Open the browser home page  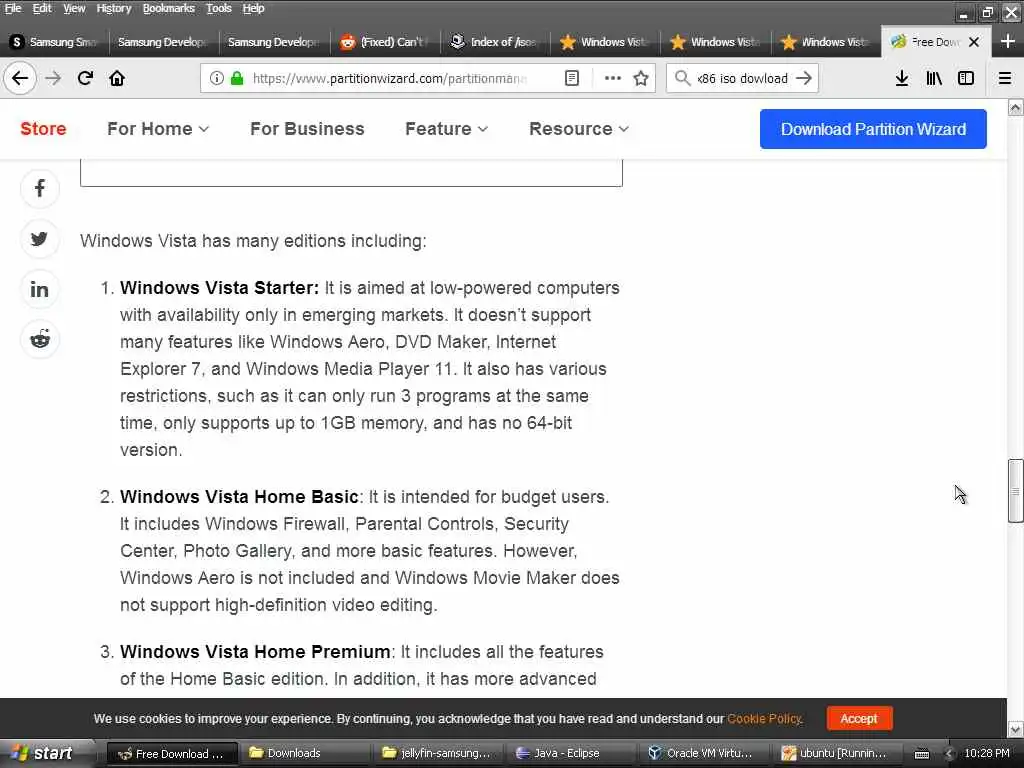click(117, 78)
